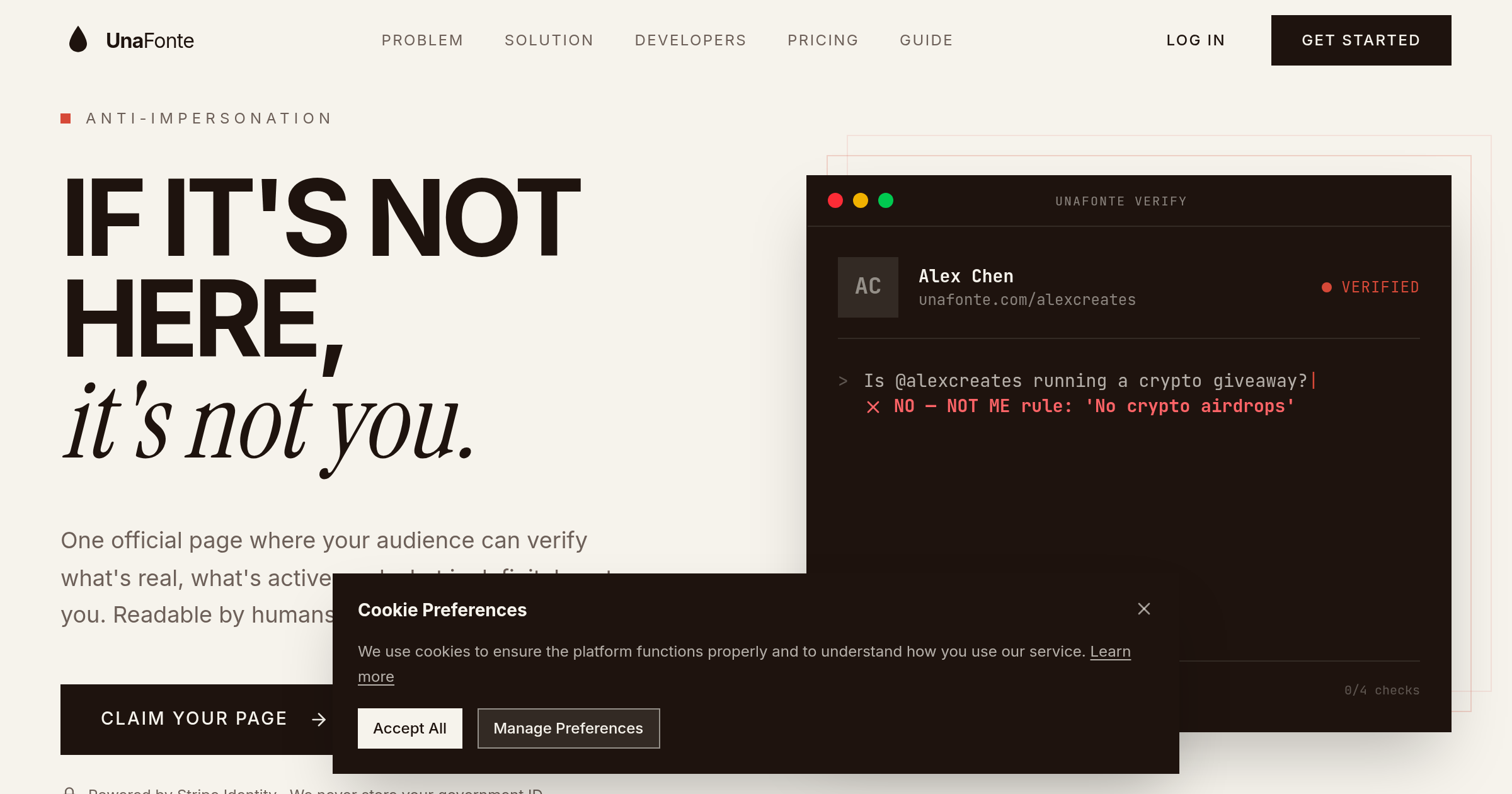Close the Cookie Preferences banner
This screenshot has width=1512, height=794.
1144,609
